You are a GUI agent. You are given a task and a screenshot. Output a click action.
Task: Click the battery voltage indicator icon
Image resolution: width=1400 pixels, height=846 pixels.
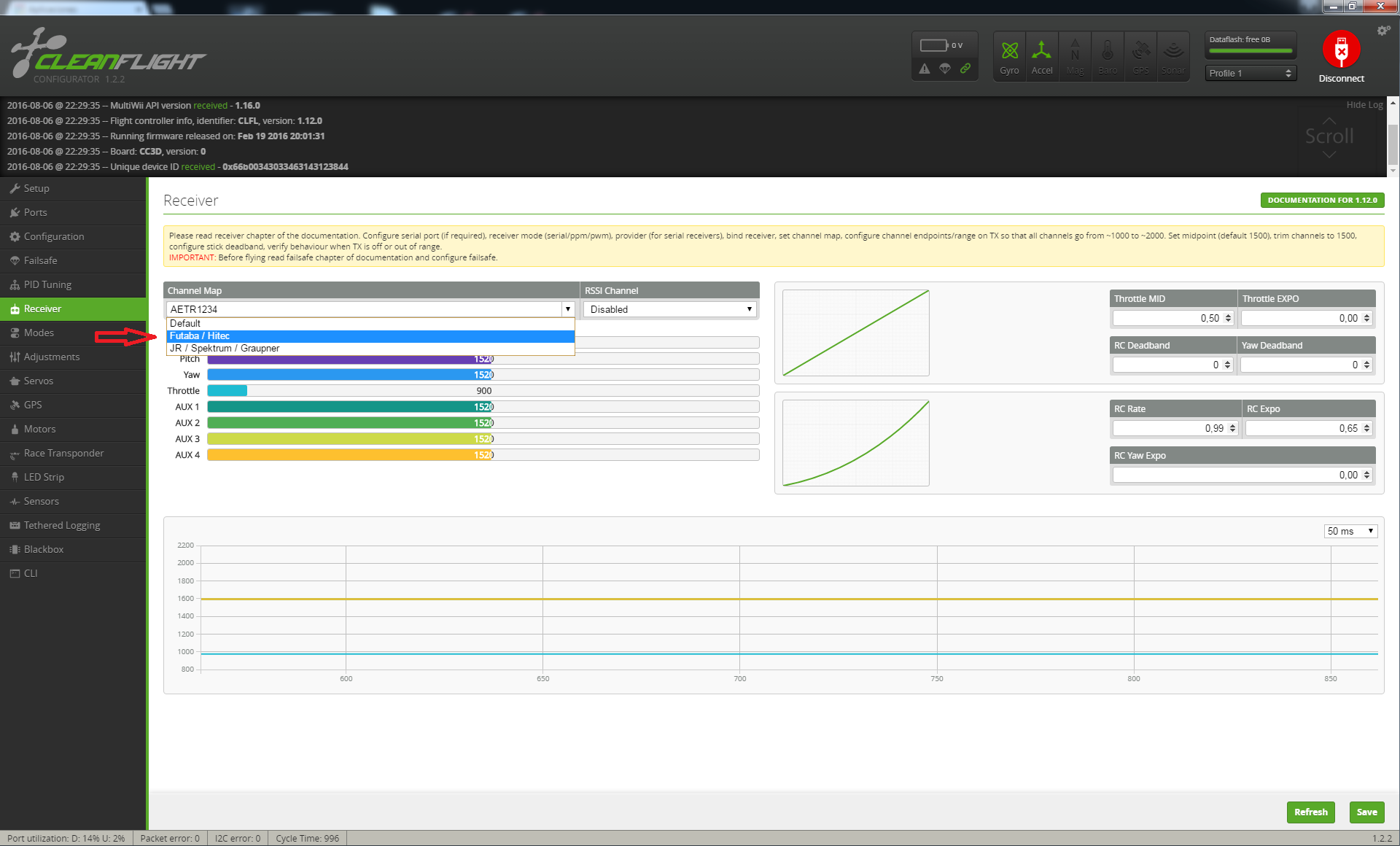coord(934,45)
